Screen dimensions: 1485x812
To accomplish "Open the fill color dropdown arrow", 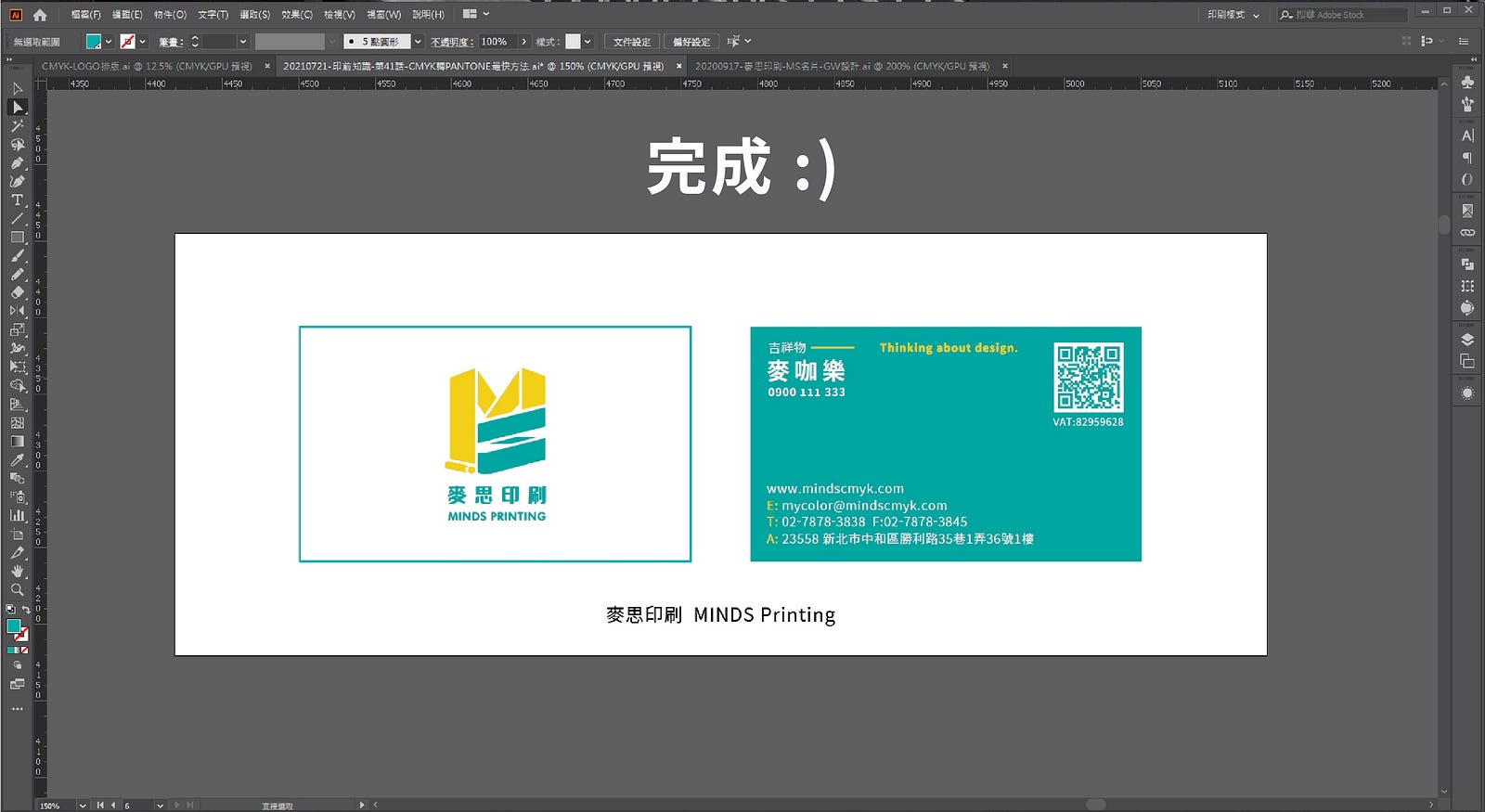I will pyautogui.click(x=109, y=42).
